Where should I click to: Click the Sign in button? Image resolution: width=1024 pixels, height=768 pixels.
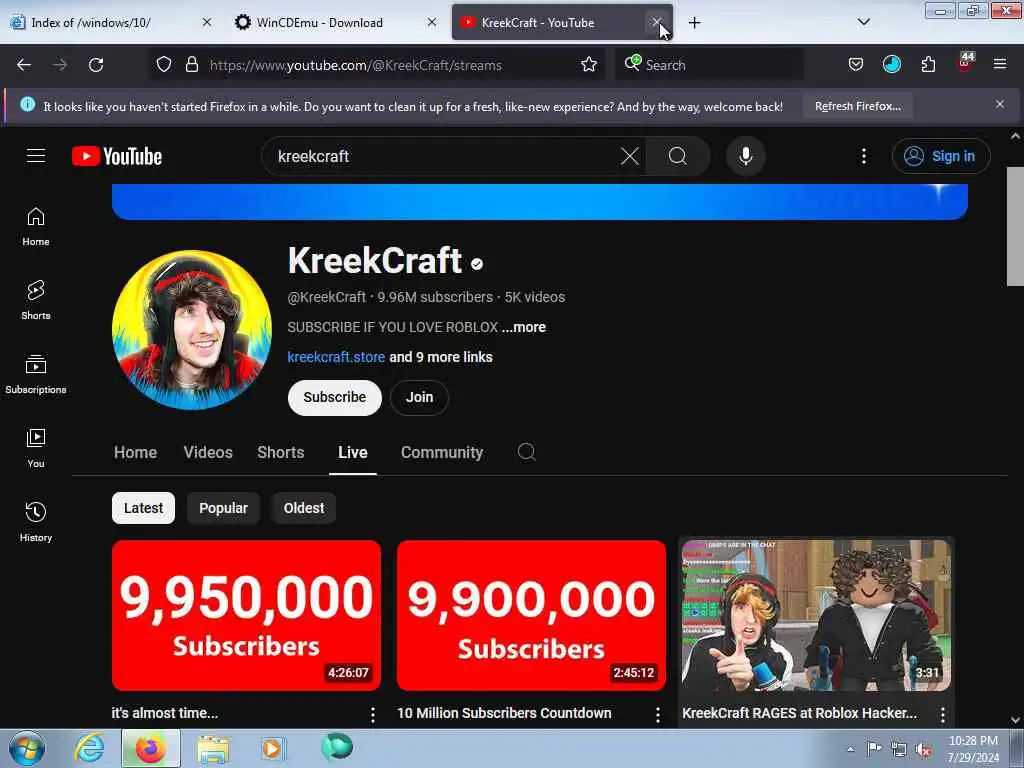[x=941, y=156]
